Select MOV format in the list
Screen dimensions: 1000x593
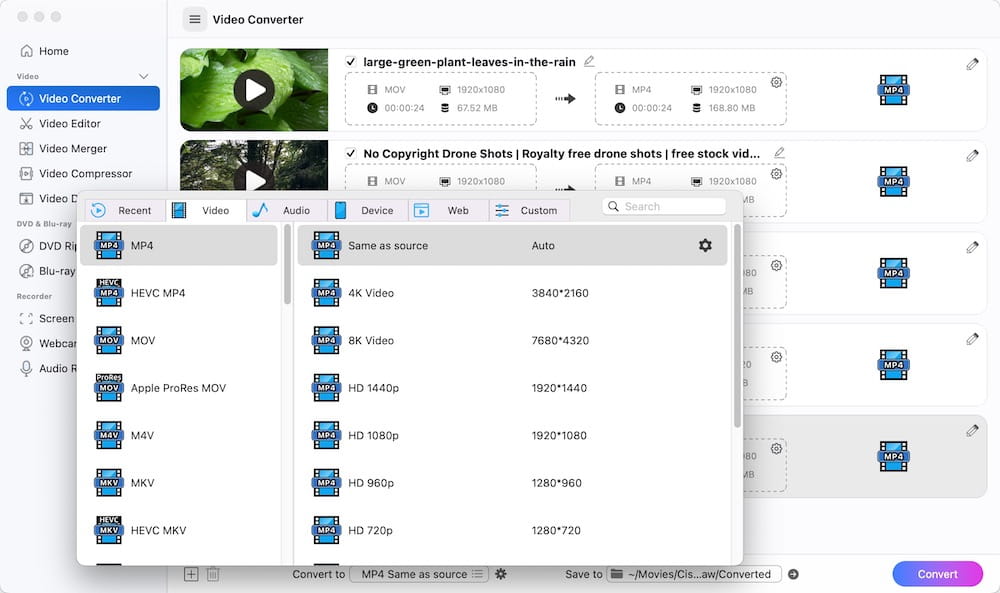point(179,340)
